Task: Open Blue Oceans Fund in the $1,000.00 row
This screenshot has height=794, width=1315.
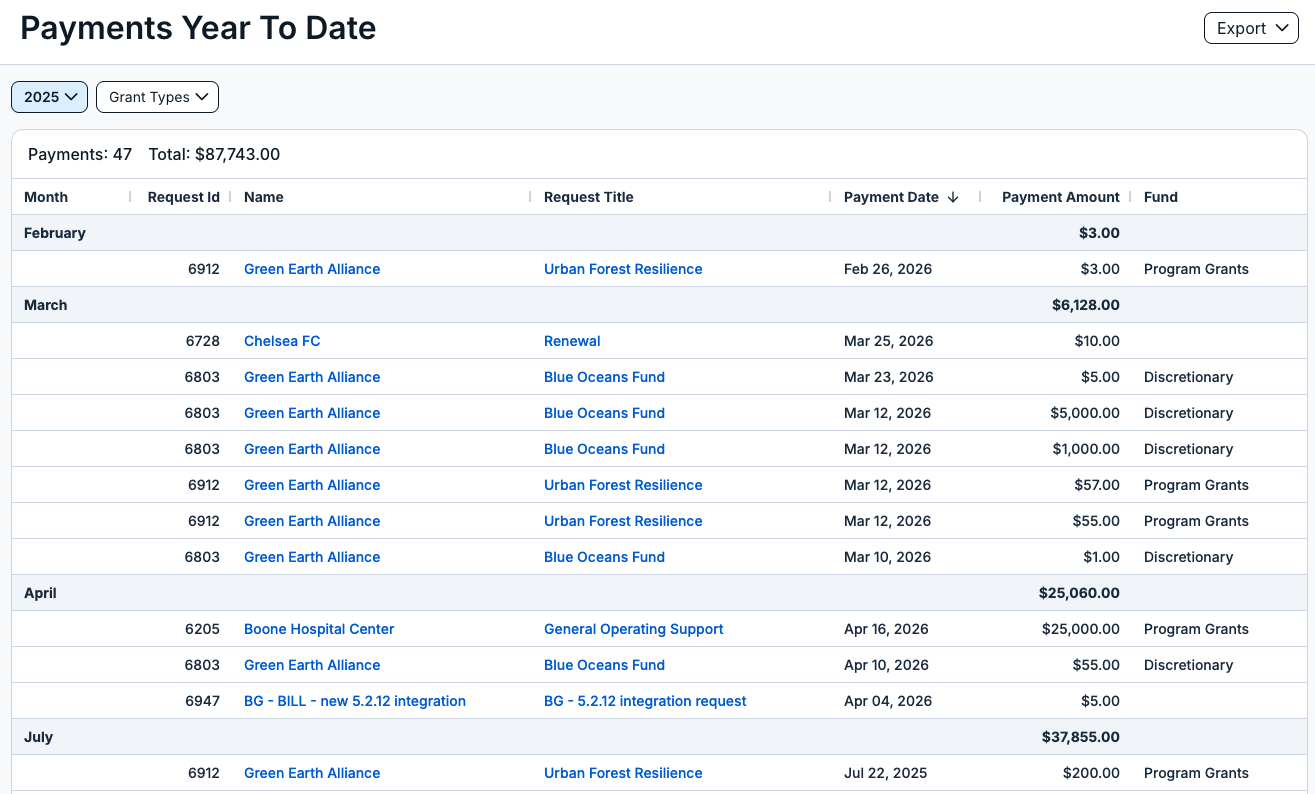Action: pos(604,449)
